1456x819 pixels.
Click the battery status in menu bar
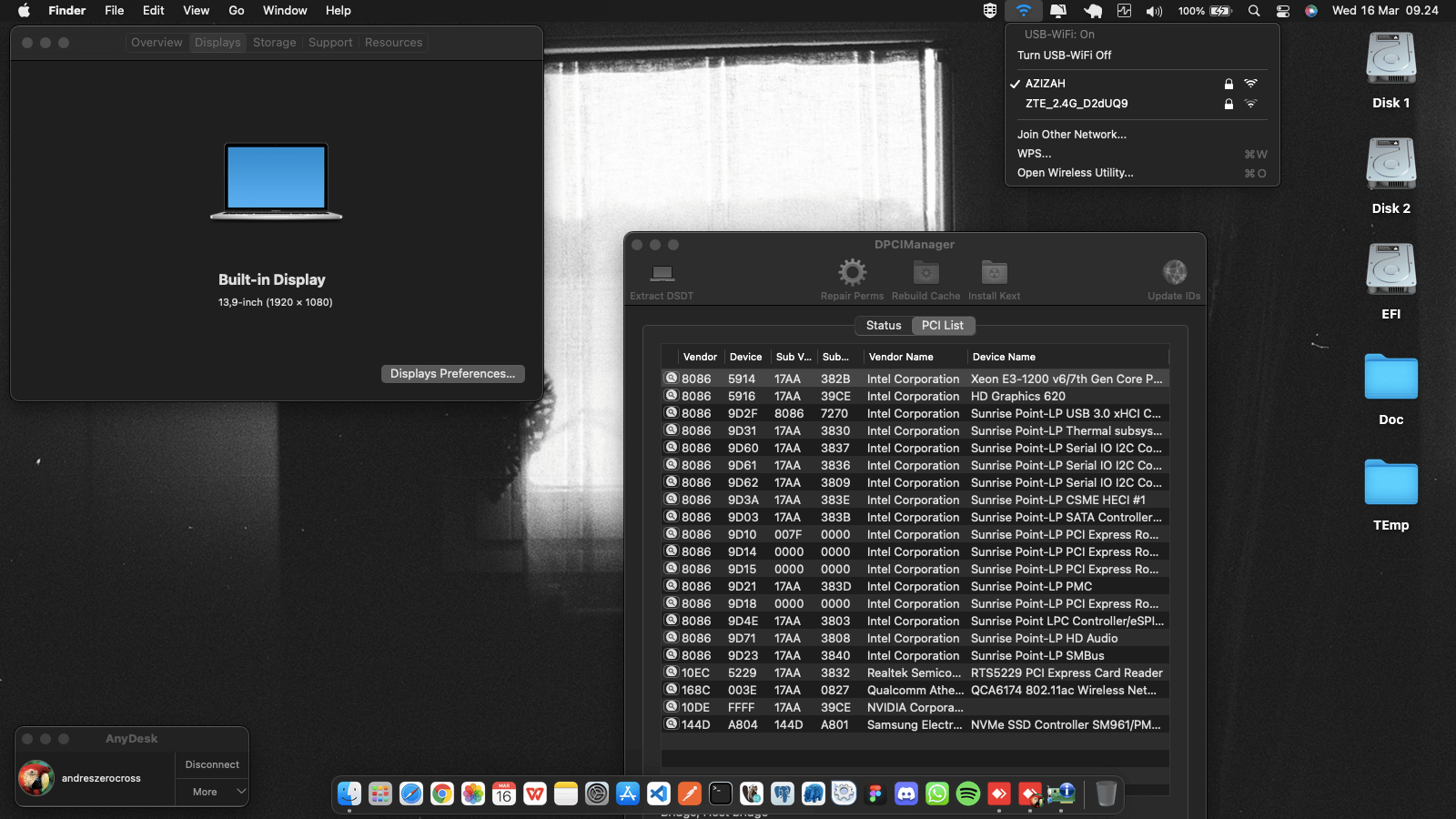click(1205, 11)
